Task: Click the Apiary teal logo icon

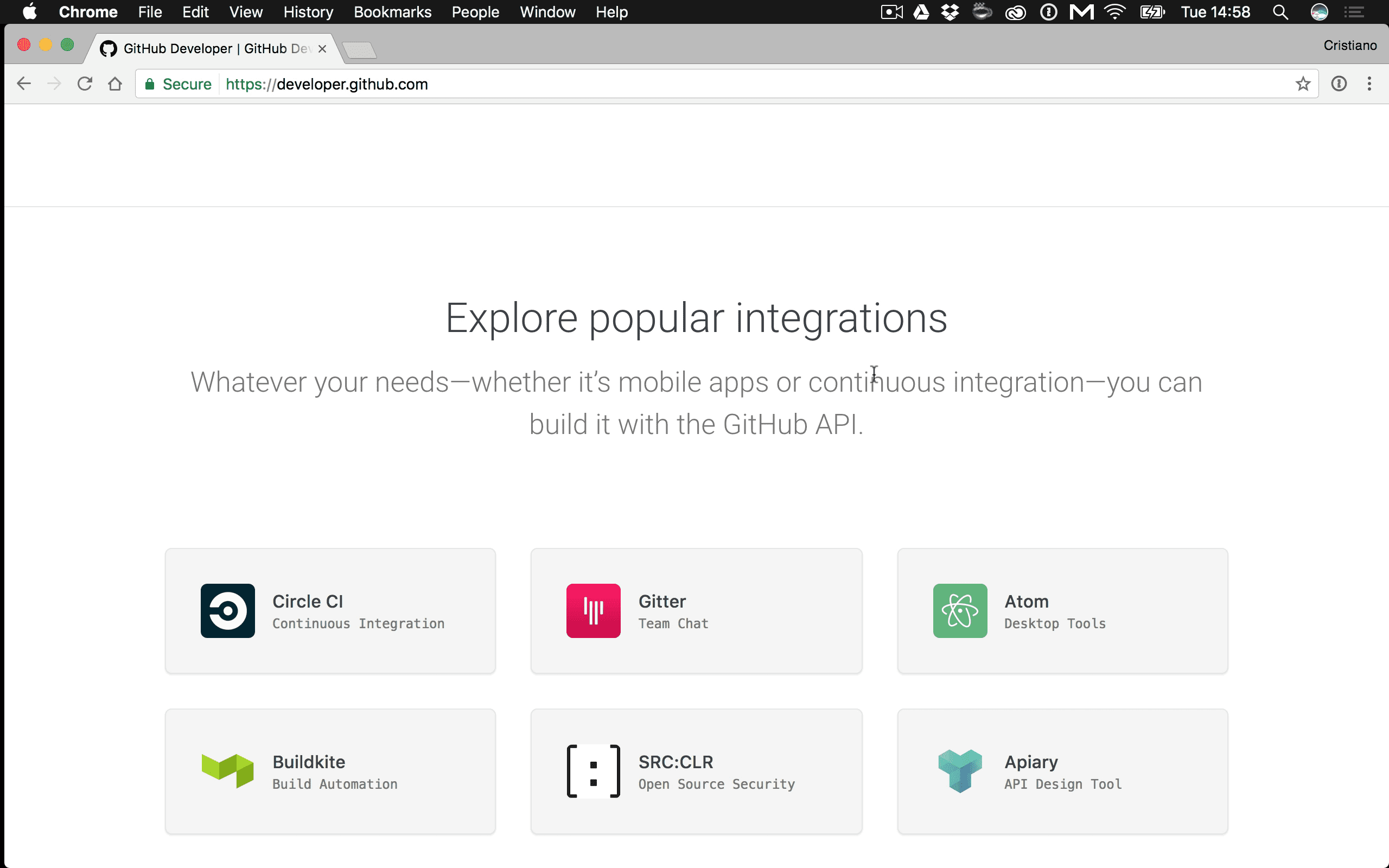Action: click(x=960, y=771)
